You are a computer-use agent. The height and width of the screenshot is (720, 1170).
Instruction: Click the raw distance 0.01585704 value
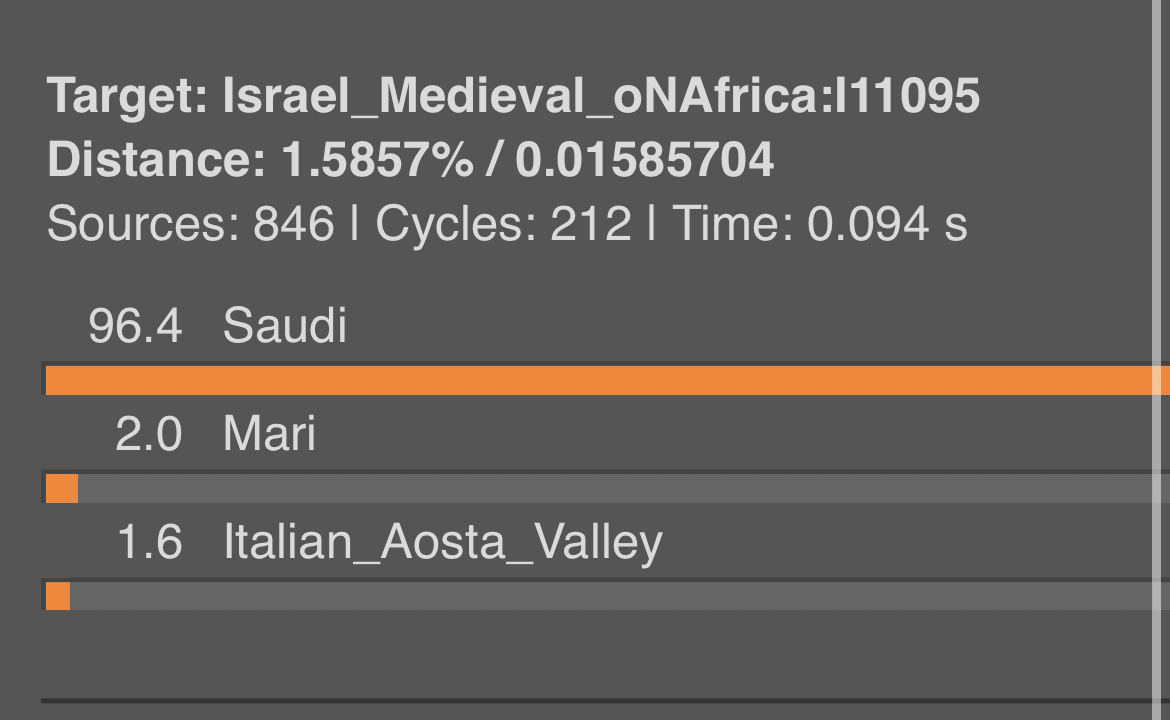(645, 160)
